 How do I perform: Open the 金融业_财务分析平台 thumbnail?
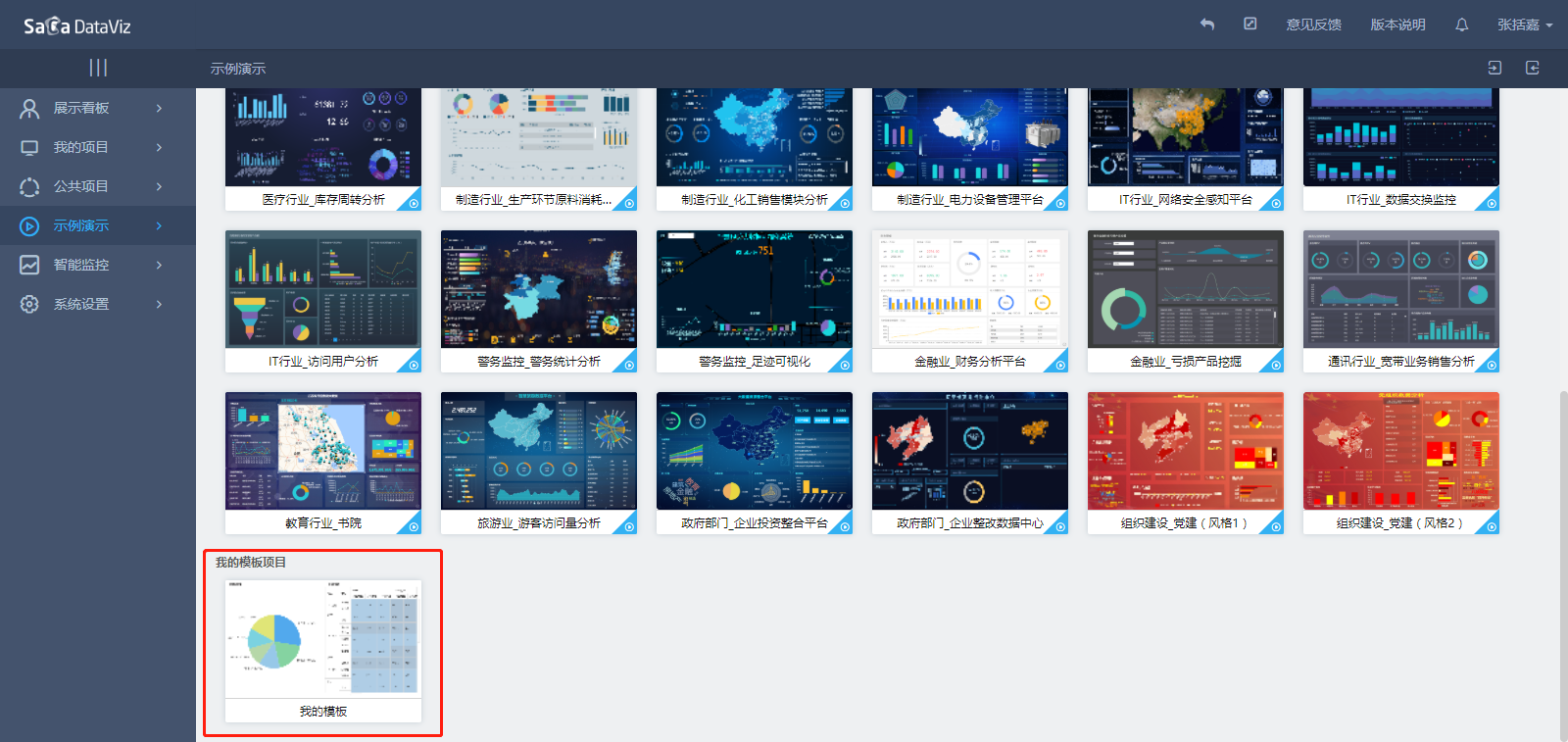coord(970,289)
